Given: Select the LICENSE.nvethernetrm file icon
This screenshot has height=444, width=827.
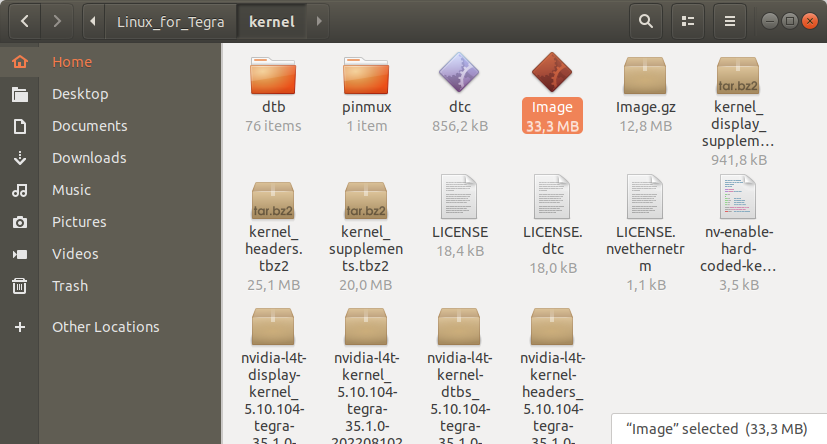Looking at the screenshot, I should click(645, 197).
